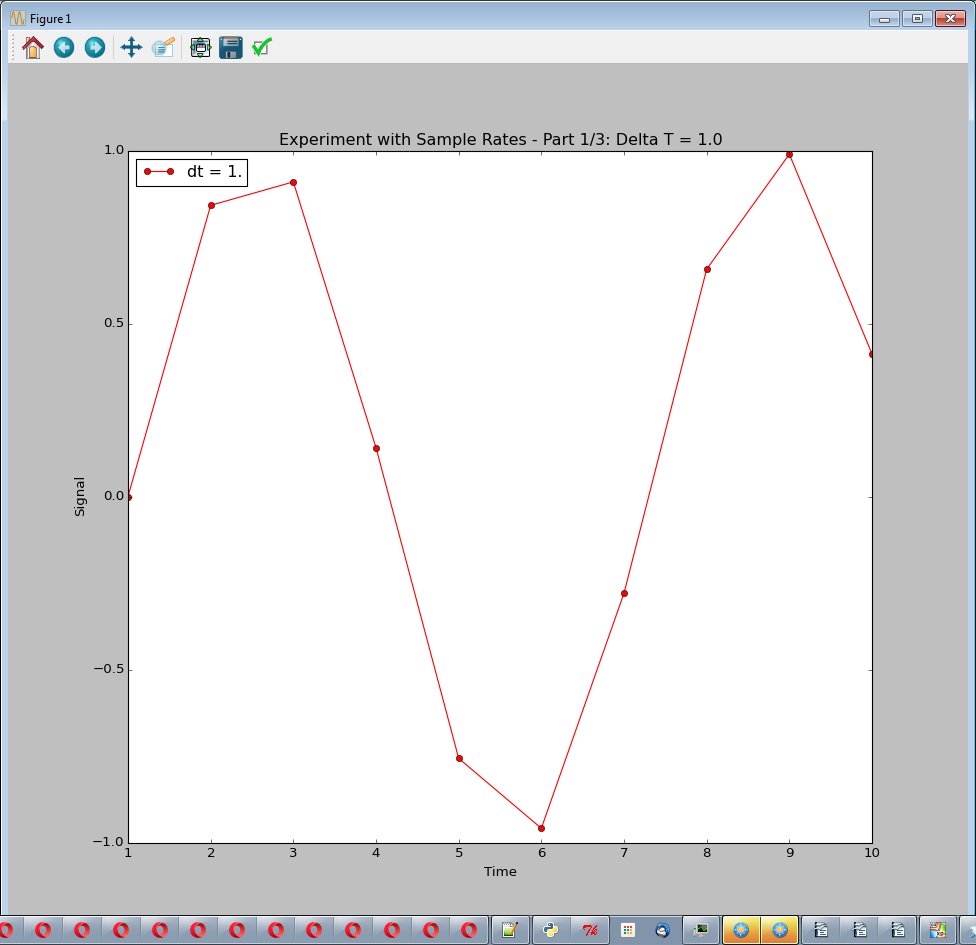Open the red Tk window in taskbar
976x945 pixels.
click(590, 930)
